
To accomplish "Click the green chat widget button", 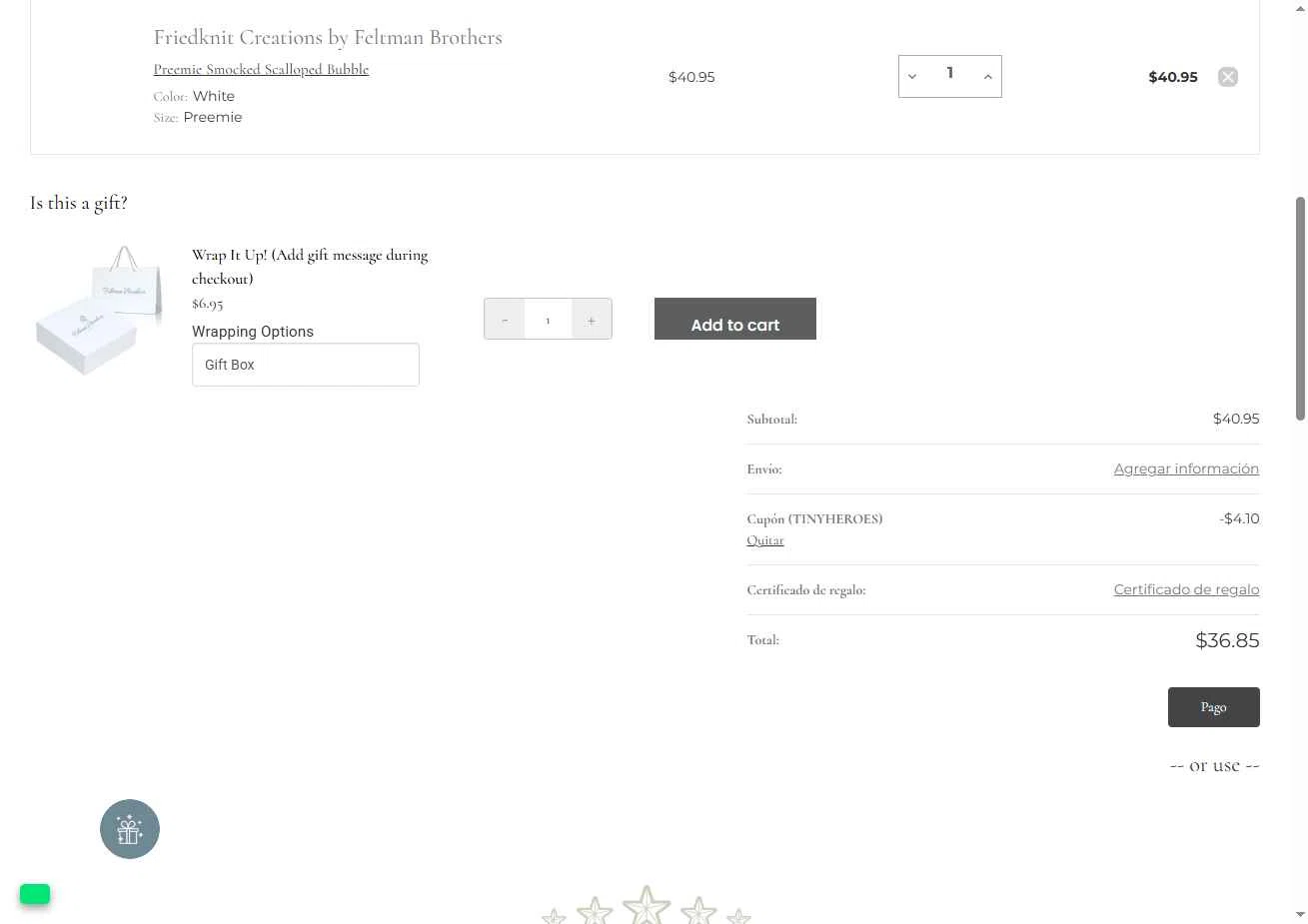I will [35, 894].
